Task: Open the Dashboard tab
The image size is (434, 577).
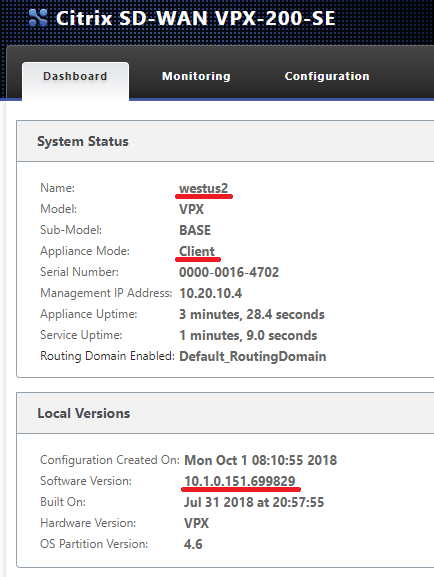Action: click(75, 81)
